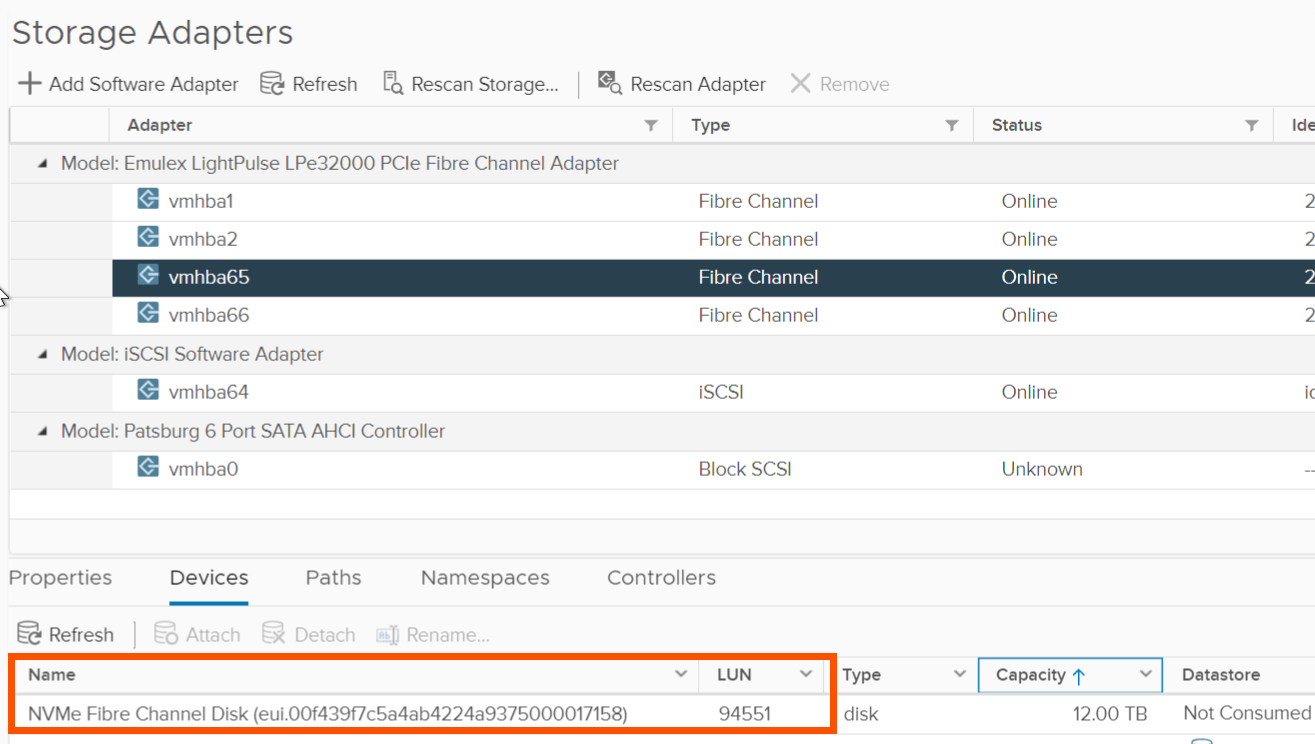The width and height of the screenshot is (1315, 744).
Task: Click the Rescan Storage icon
Action: (393, 84)
